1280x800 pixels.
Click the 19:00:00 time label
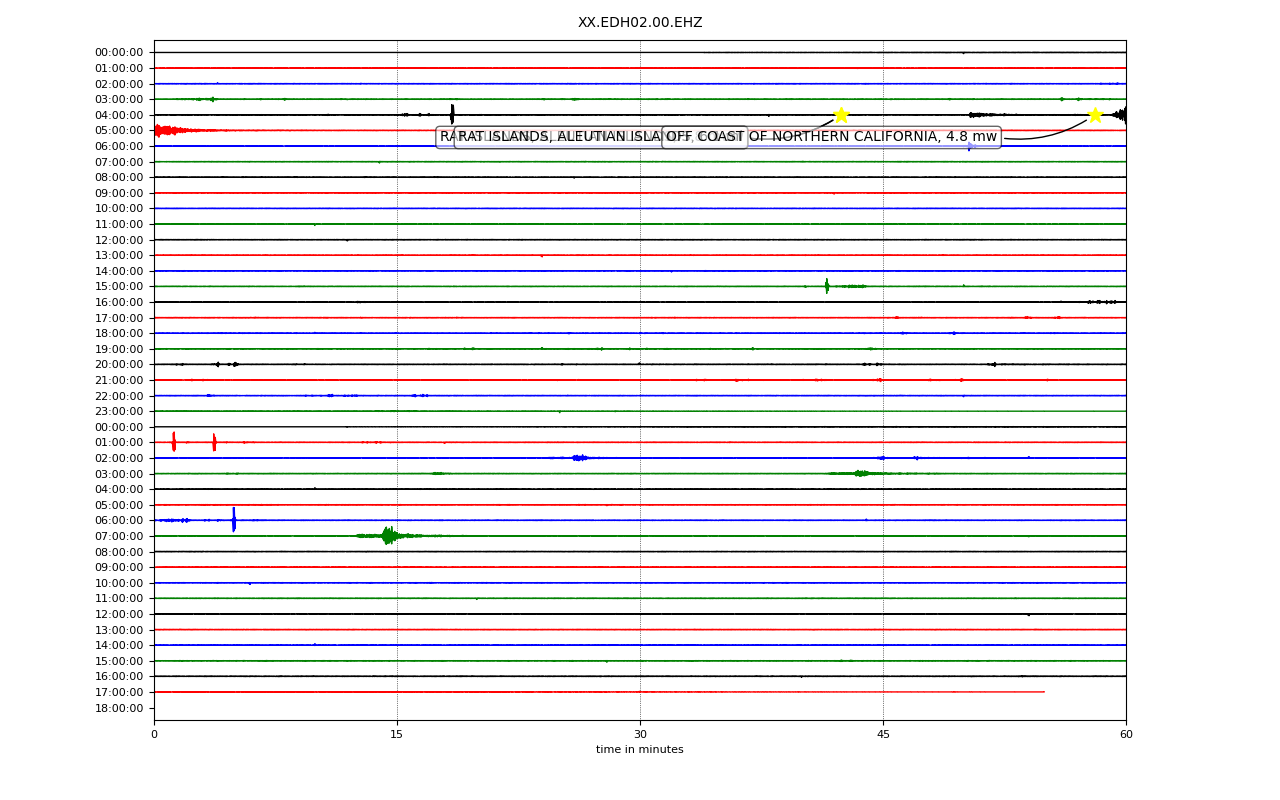(x=119, y=349)
